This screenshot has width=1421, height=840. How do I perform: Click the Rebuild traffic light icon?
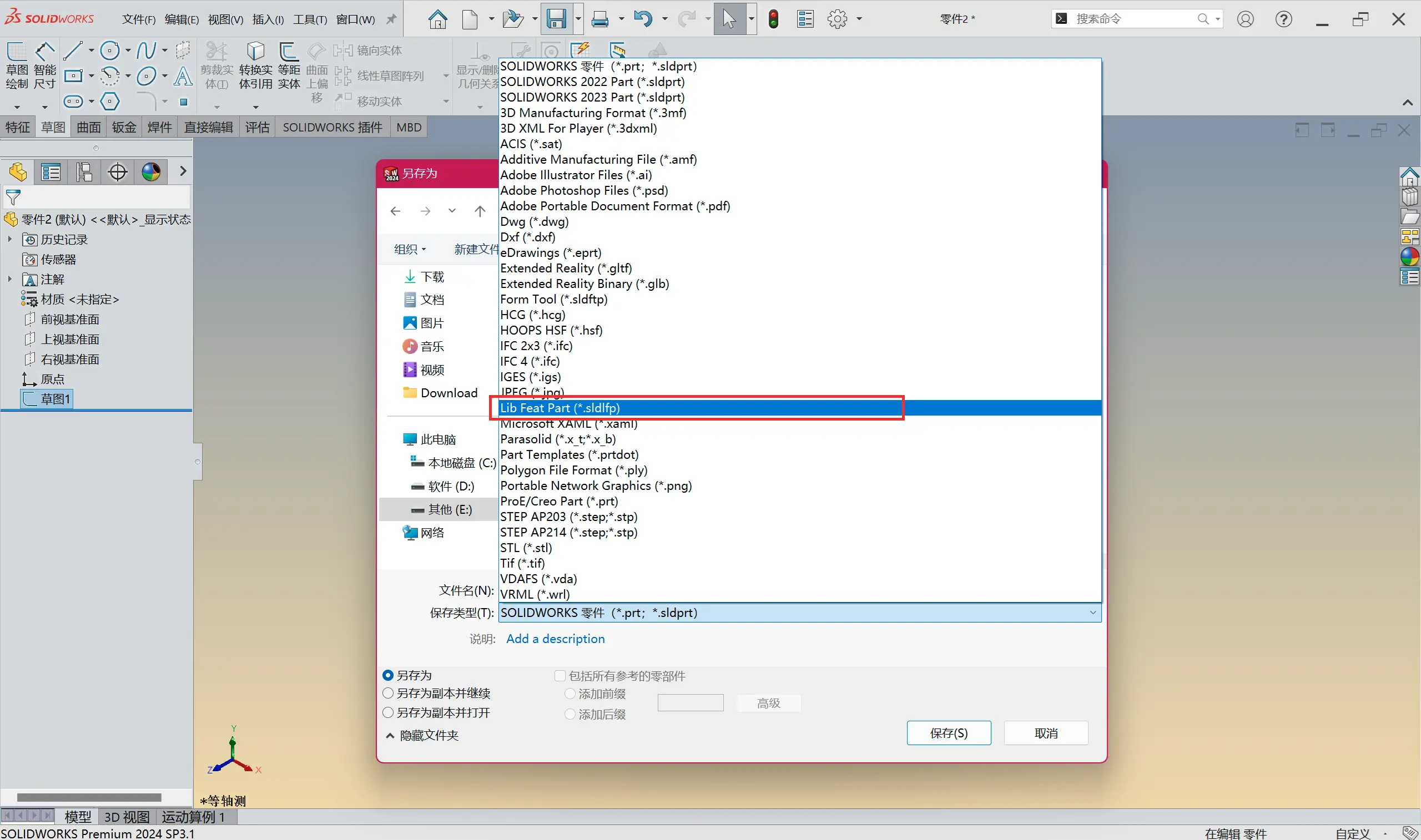pos(773,19)
